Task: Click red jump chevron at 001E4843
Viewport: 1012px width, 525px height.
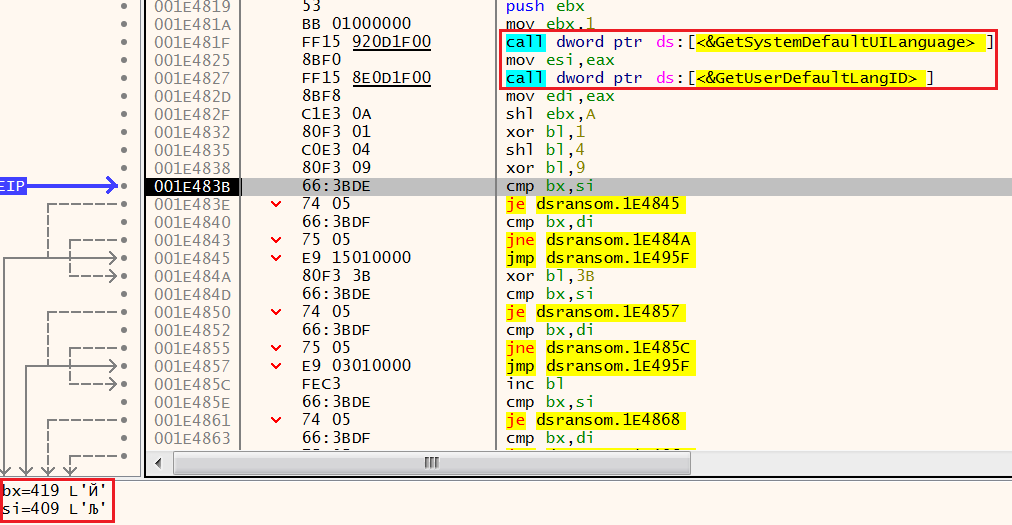Action: point(277,240)
